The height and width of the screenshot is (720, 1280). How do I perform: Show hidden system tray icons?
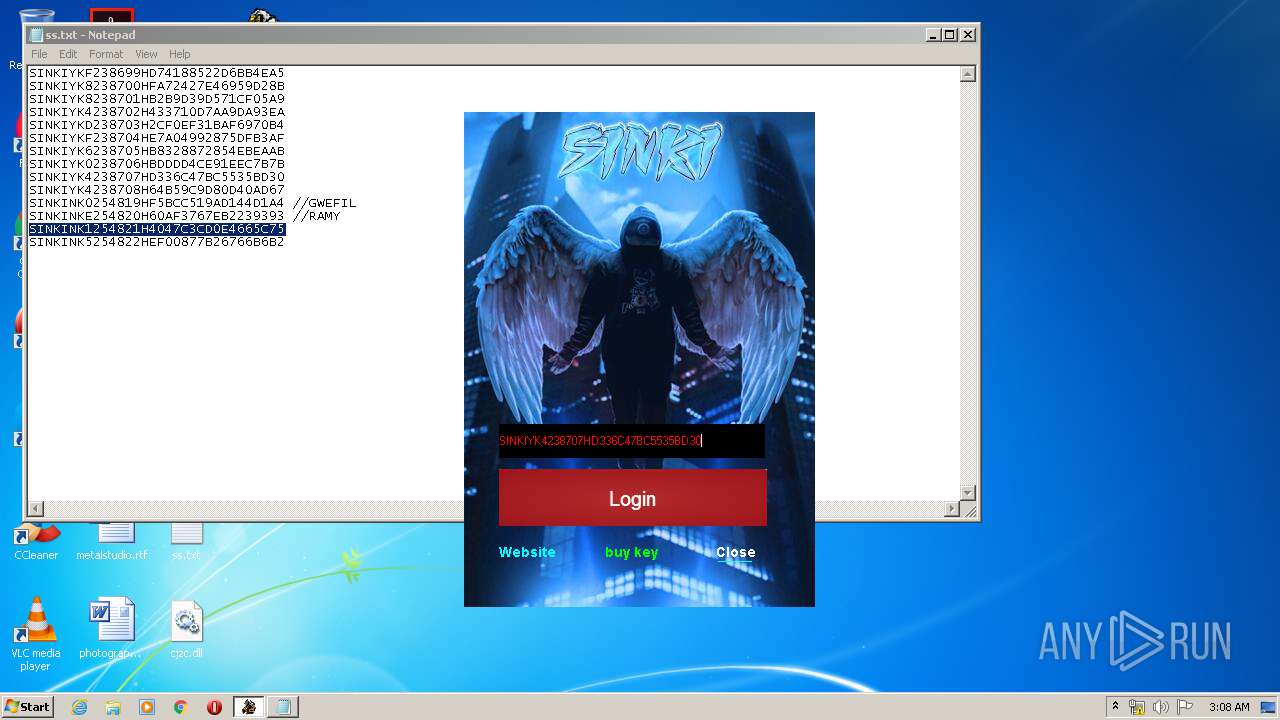point(1115,707)
